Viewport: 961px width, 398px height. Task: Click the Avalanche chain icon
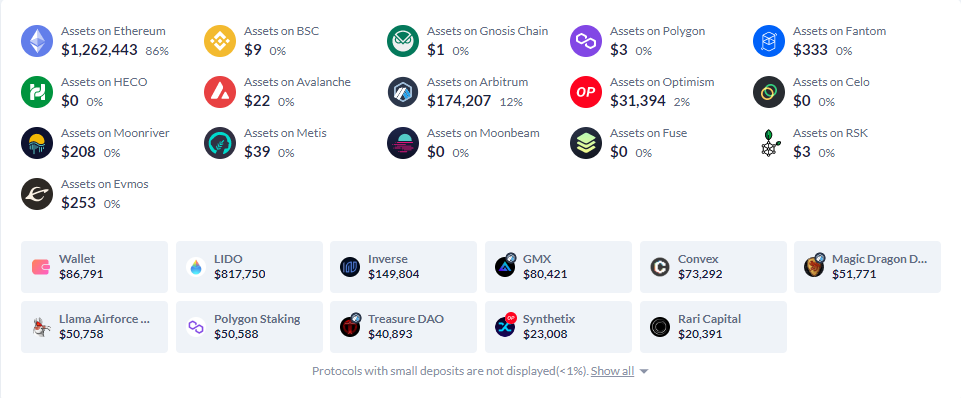(220, 92)
